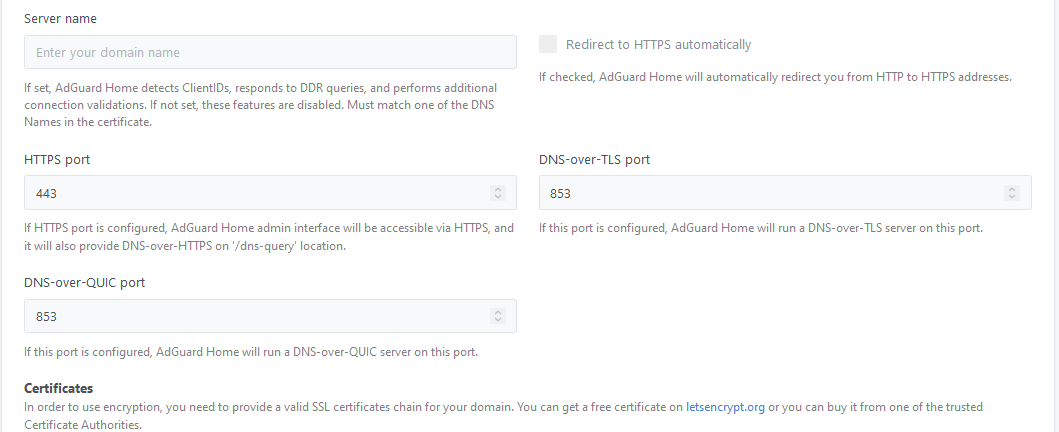Click the 'DNS-over-QUIC port' field label
The height and width of the screenshot is (432, 1059).
[x=84, y=283]
